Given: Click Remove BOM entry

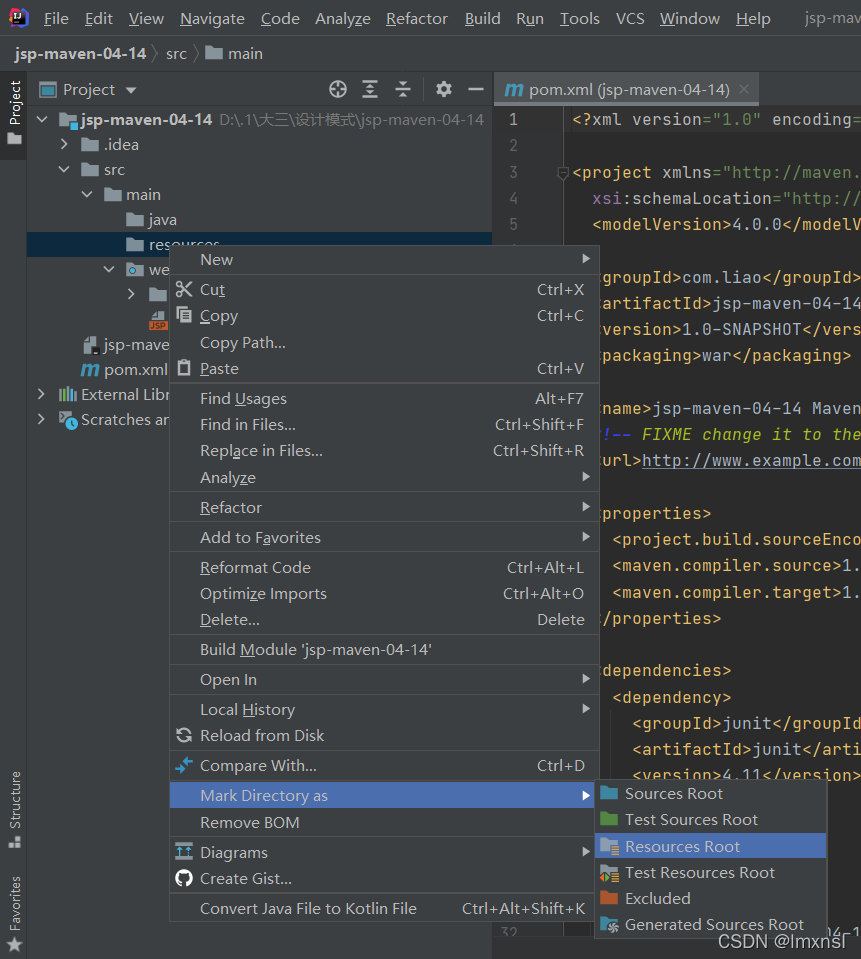Looking at the screenshot, I should pos(382,823).
